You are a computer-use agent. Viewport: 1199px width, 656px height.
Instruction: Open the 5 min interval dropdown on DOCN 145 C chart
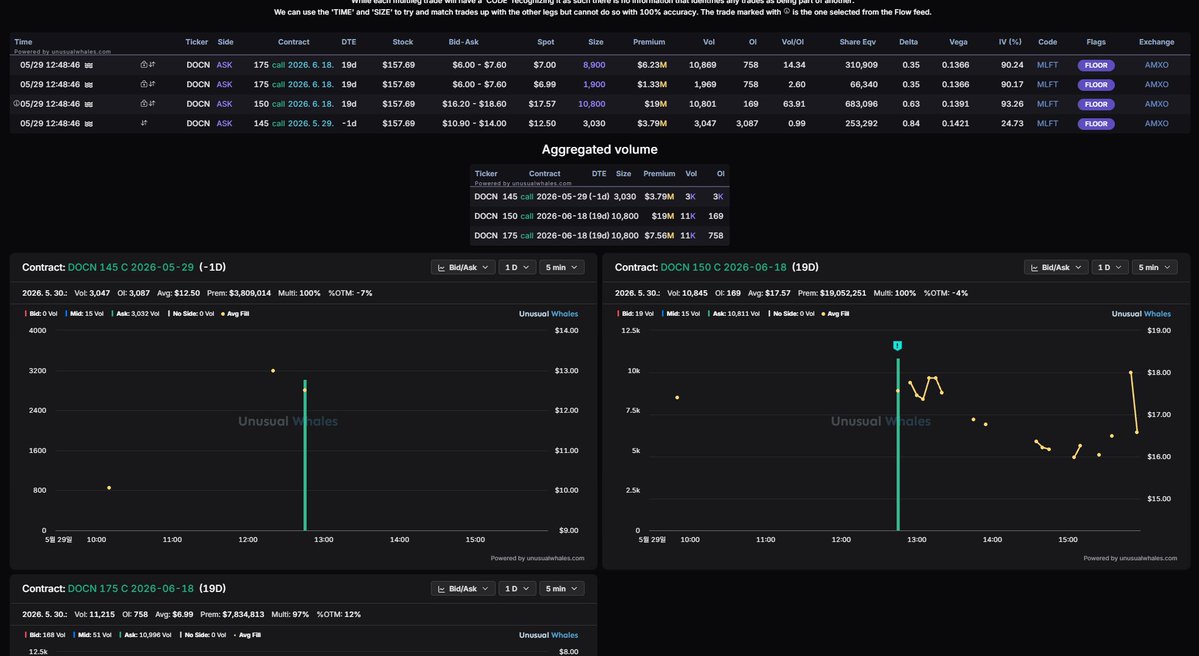coord(561,268)
